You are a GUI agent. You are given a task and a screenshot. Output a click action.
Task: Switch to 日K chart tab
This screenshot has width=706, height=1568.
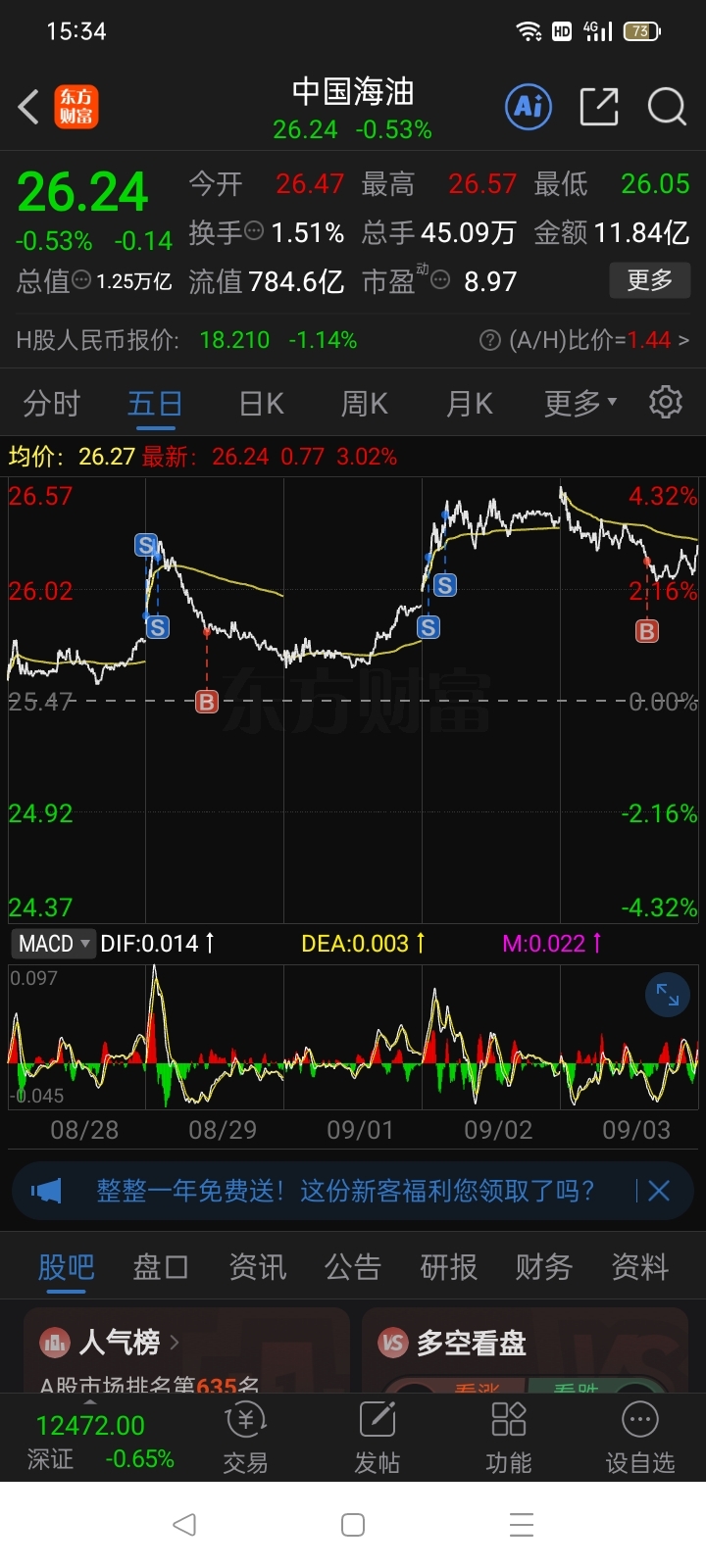pyautogui.click(x=261, y=403)
